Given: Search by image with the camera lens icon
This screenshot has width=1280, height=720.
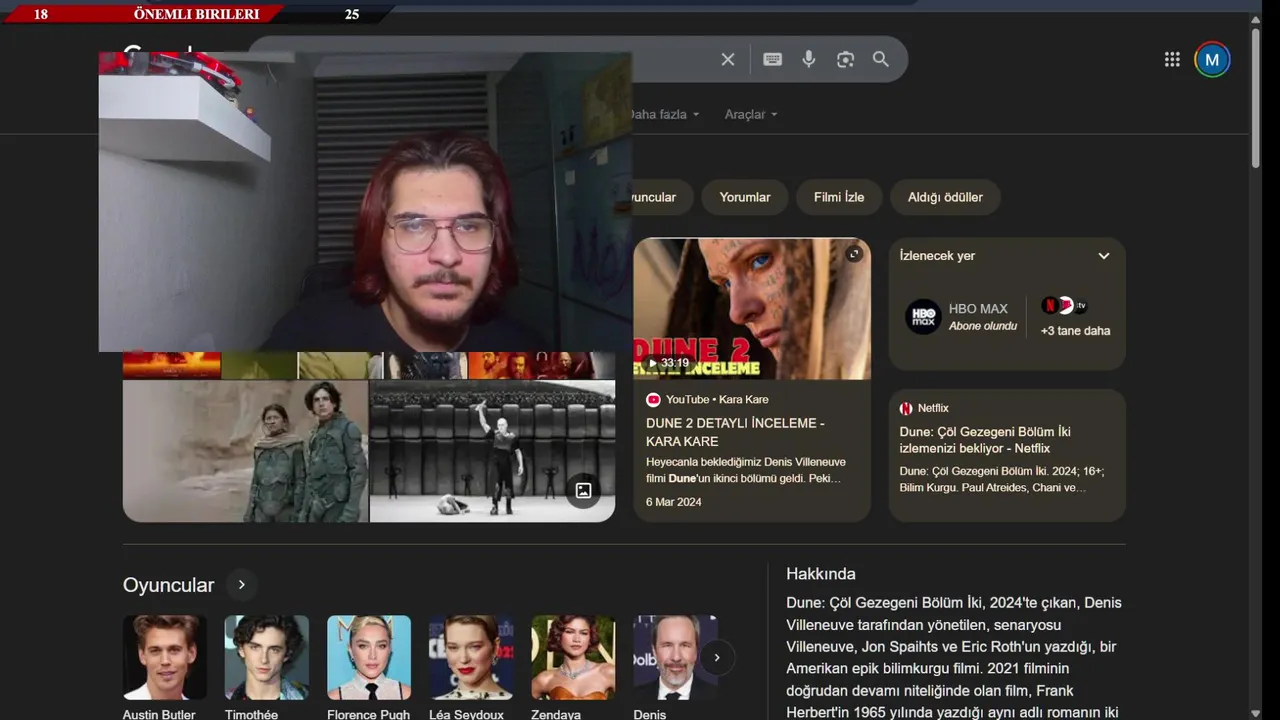Looking at the screenshot, I should (845, 59).
